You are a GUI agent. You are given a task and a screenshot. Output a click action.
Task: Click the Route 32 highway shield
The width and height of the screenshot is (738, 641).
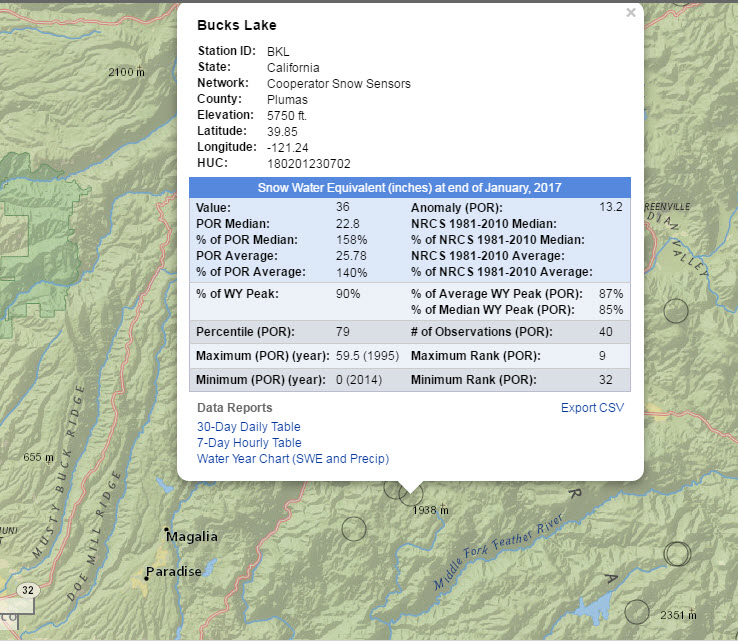point(26,590)
